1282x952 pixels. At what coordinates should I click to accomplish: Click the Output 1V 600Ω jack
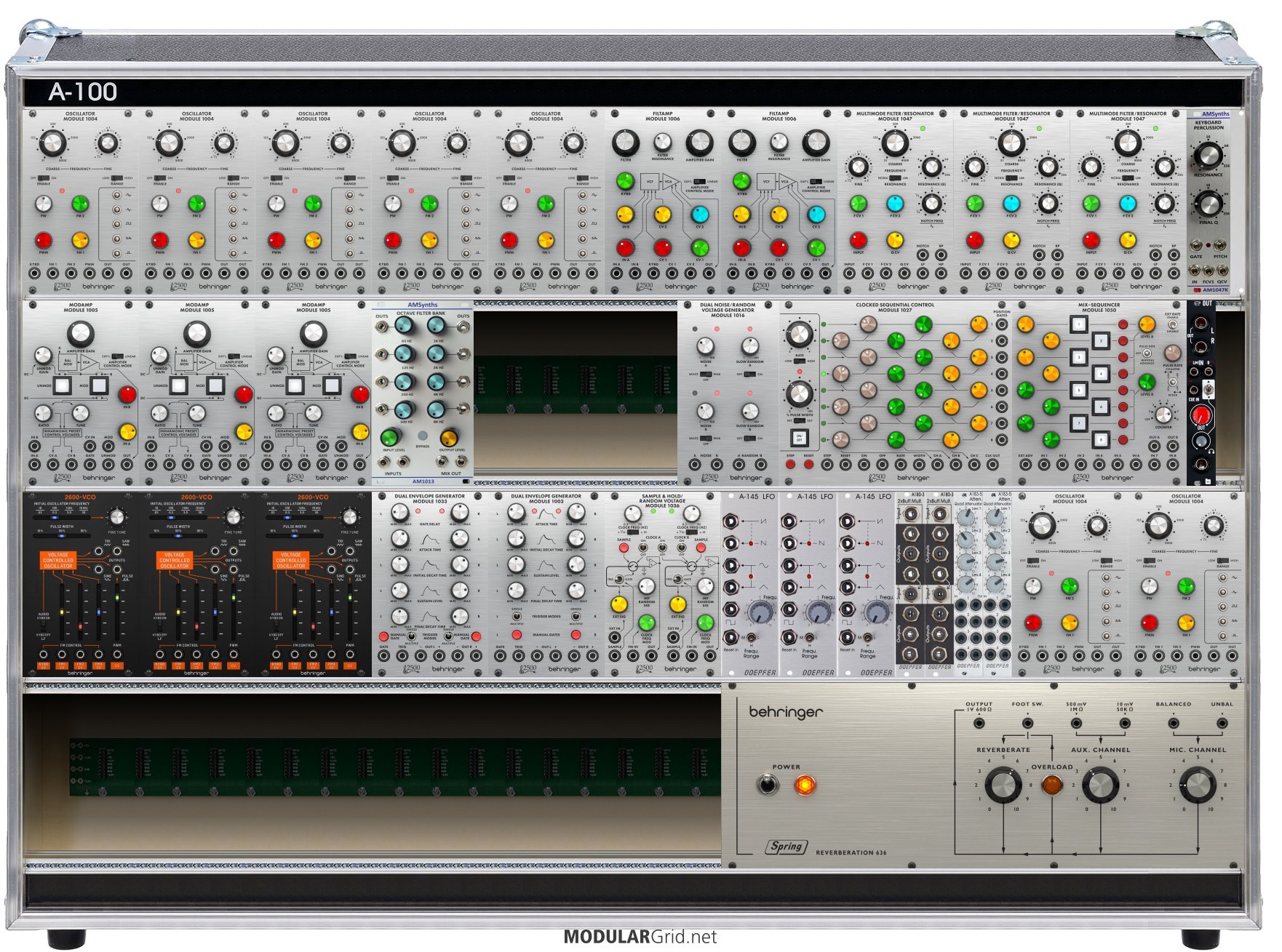point(979,724)
